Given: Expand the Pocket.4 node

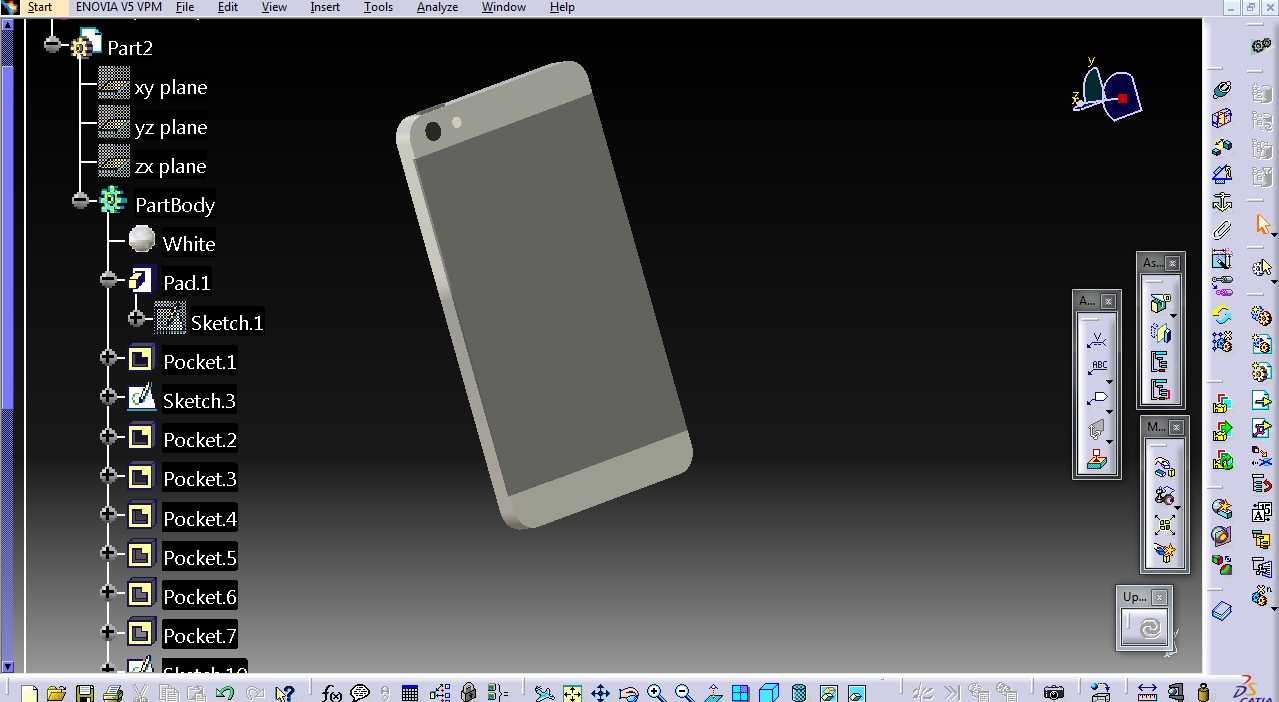Looking at the screenshot, I should tap(109, 514).
